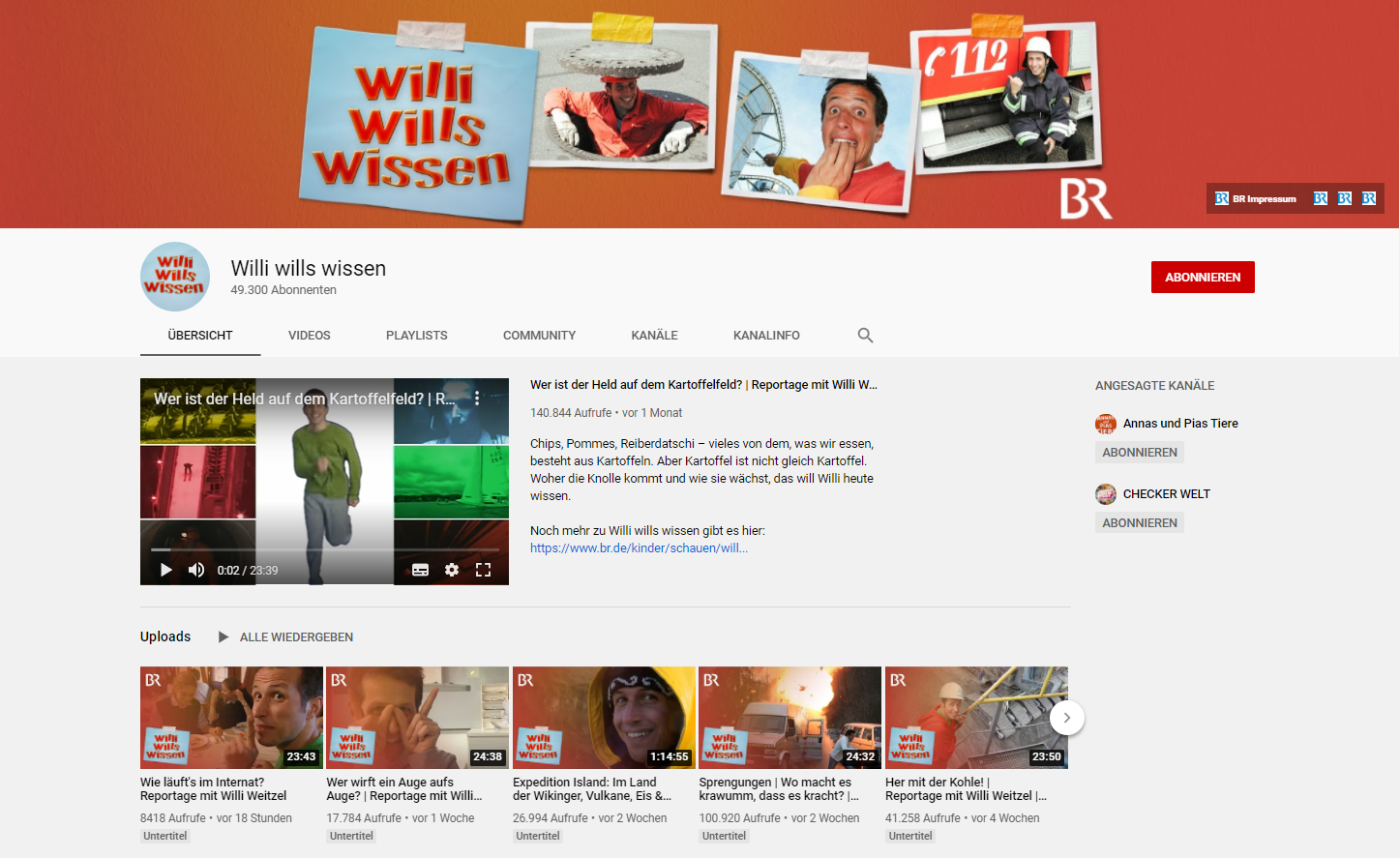Subscribe to Annas und Pias Tiere
This screenshot has height=858, width=1400.
(x=1140, y=452)
